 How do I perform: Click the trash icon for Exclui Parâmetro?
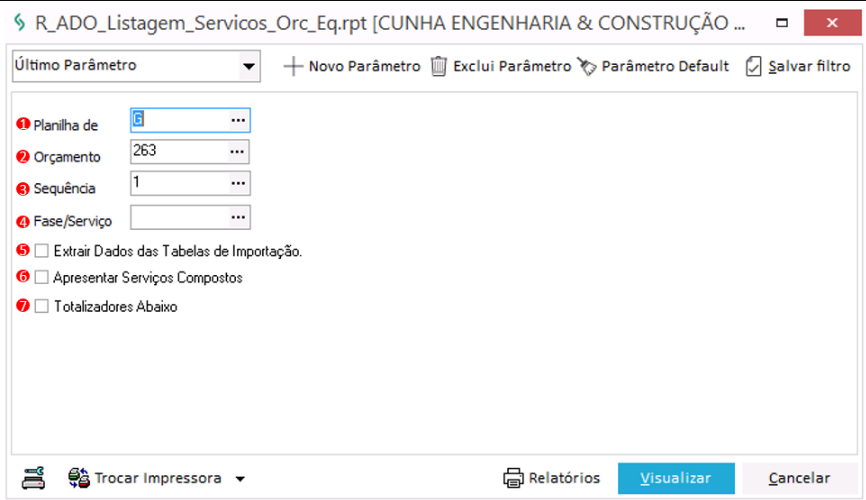pyautogui.click(x=439, y=67)
